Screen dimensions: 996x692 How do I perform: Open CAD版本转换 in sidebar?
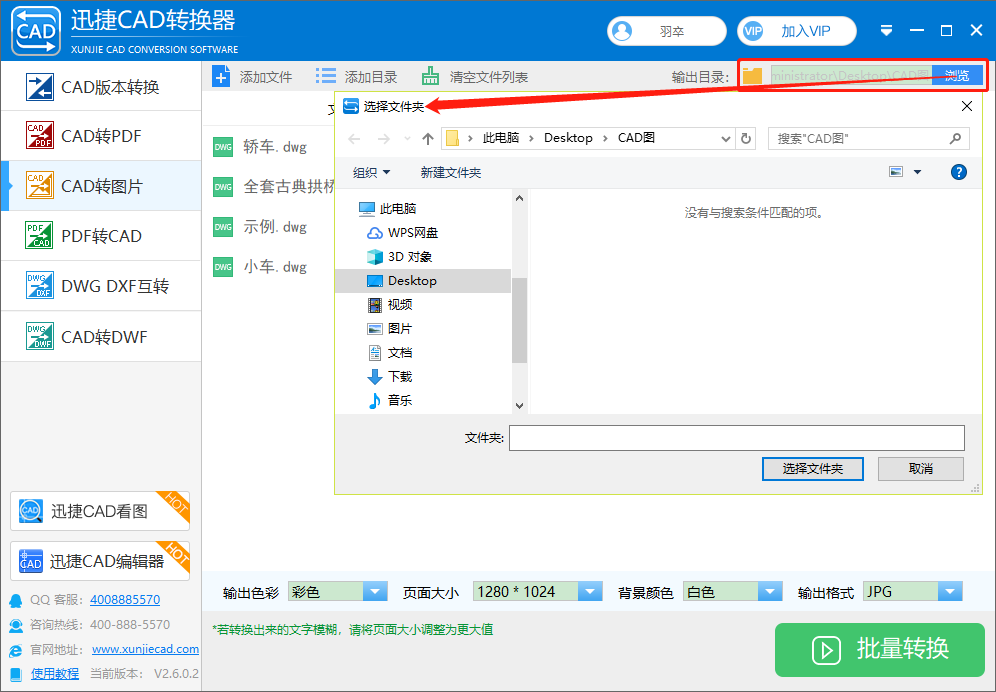coord(101,86)
